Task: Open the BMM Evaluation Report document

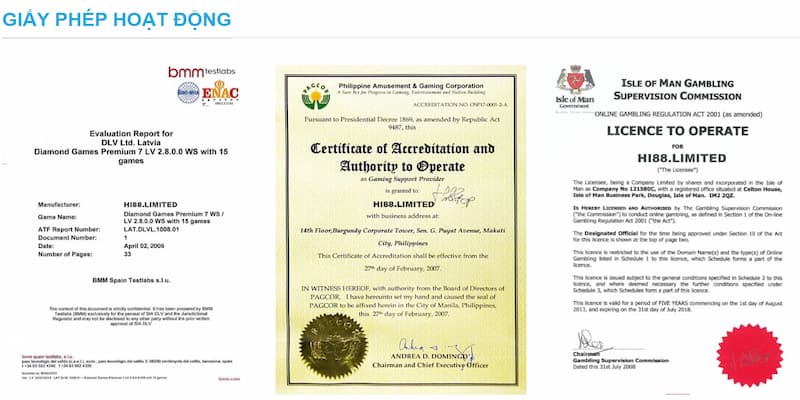Action: coord(138,230)
